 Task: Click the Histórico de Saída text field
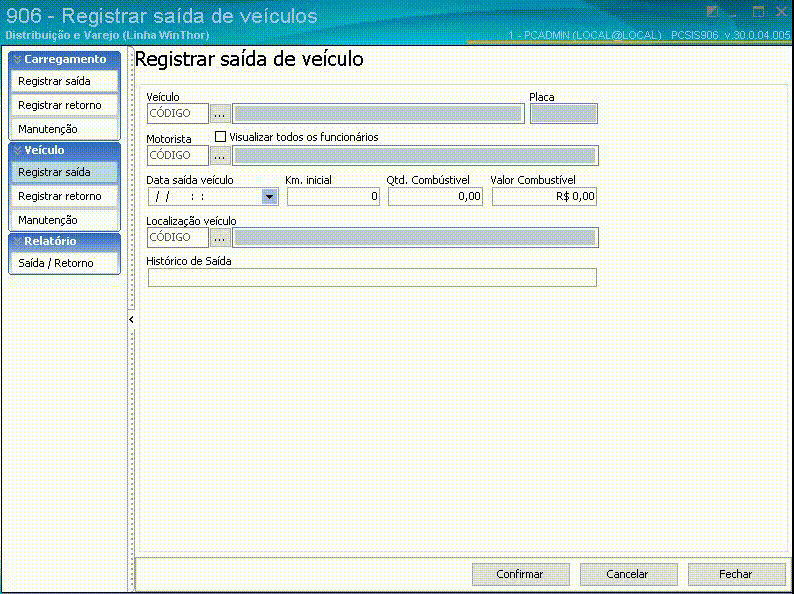click(x=372, y=278)
